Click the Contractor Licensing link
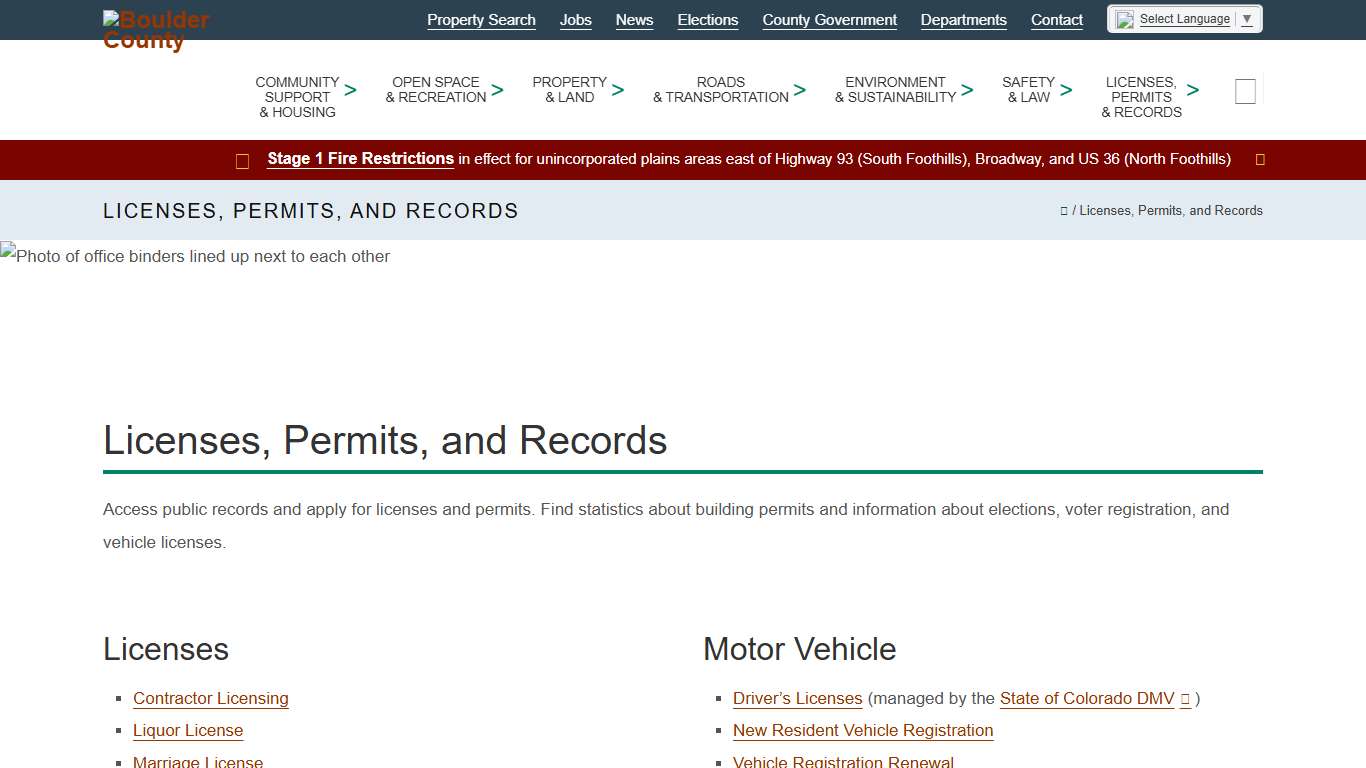The width and height of the screenshot is (1366, 768). [x=210, y=699]
